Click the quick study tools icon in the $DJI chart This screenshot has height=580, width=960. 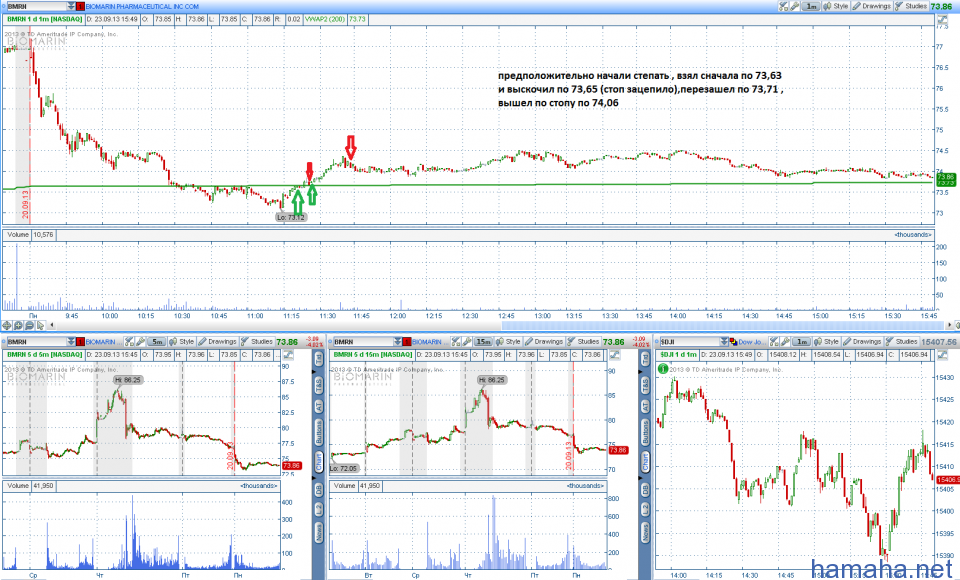(x=774, y=342)
